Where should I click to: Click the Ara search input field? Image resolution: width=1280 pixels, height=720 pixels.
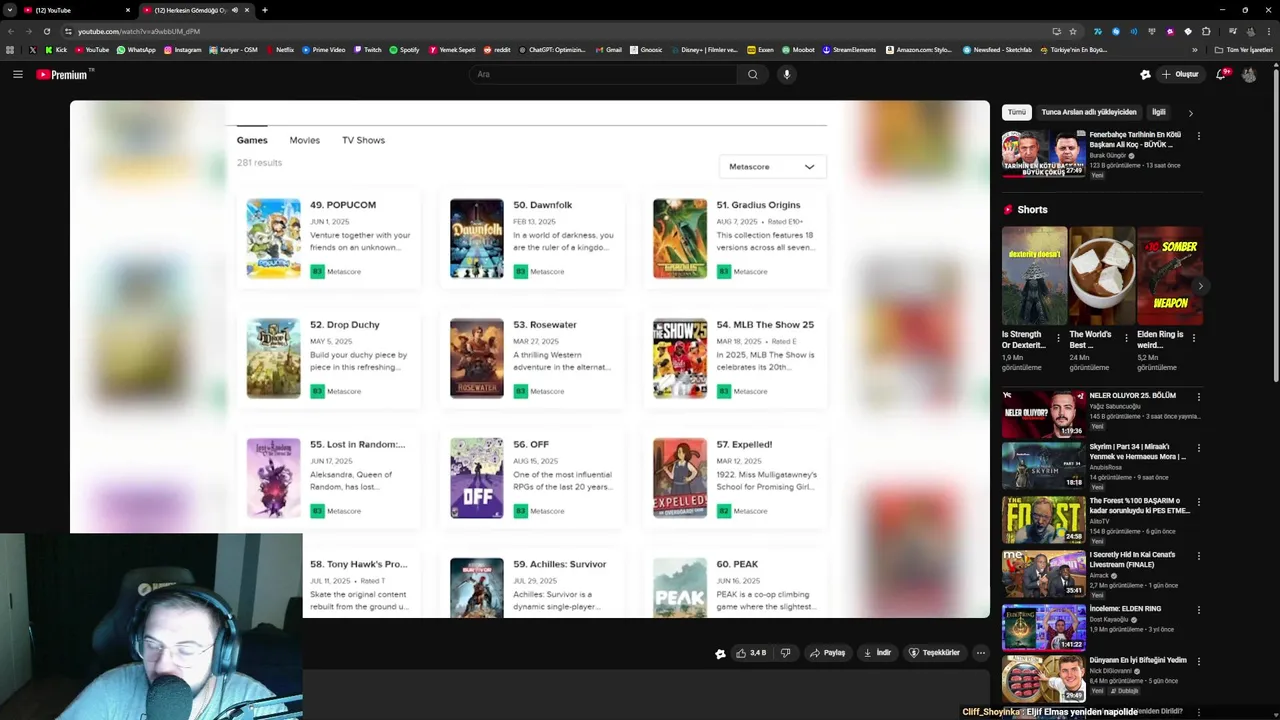click(x=603, y=74)
